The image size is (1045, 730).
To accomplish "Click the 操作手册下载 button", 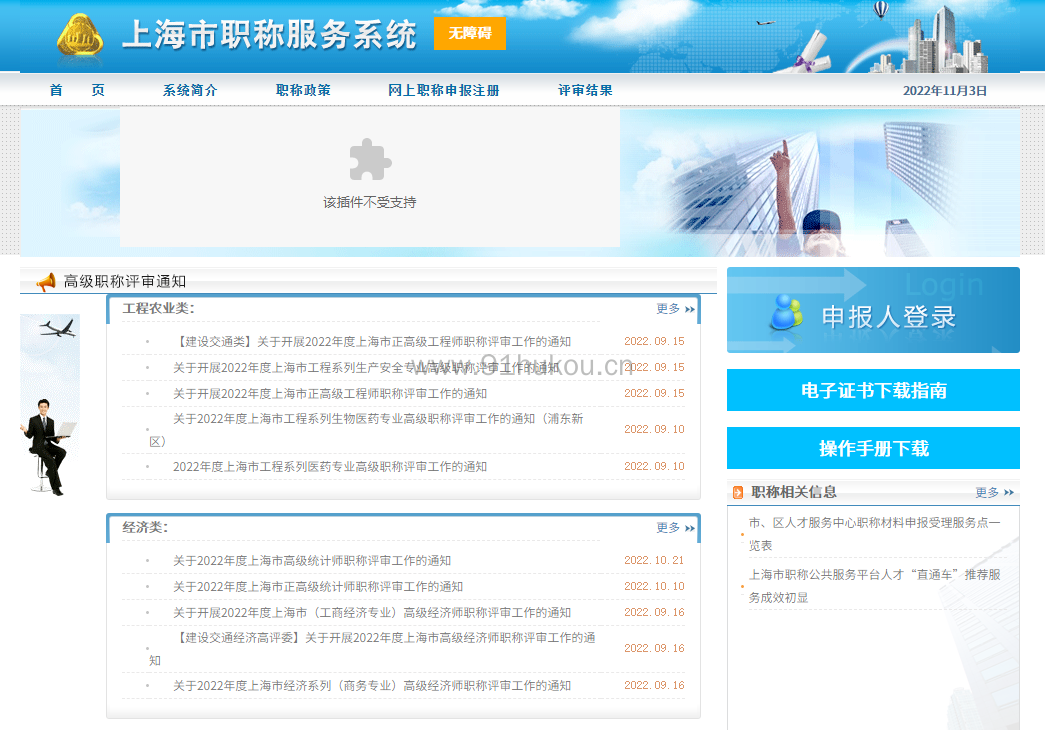I will [x=873, y=448].
